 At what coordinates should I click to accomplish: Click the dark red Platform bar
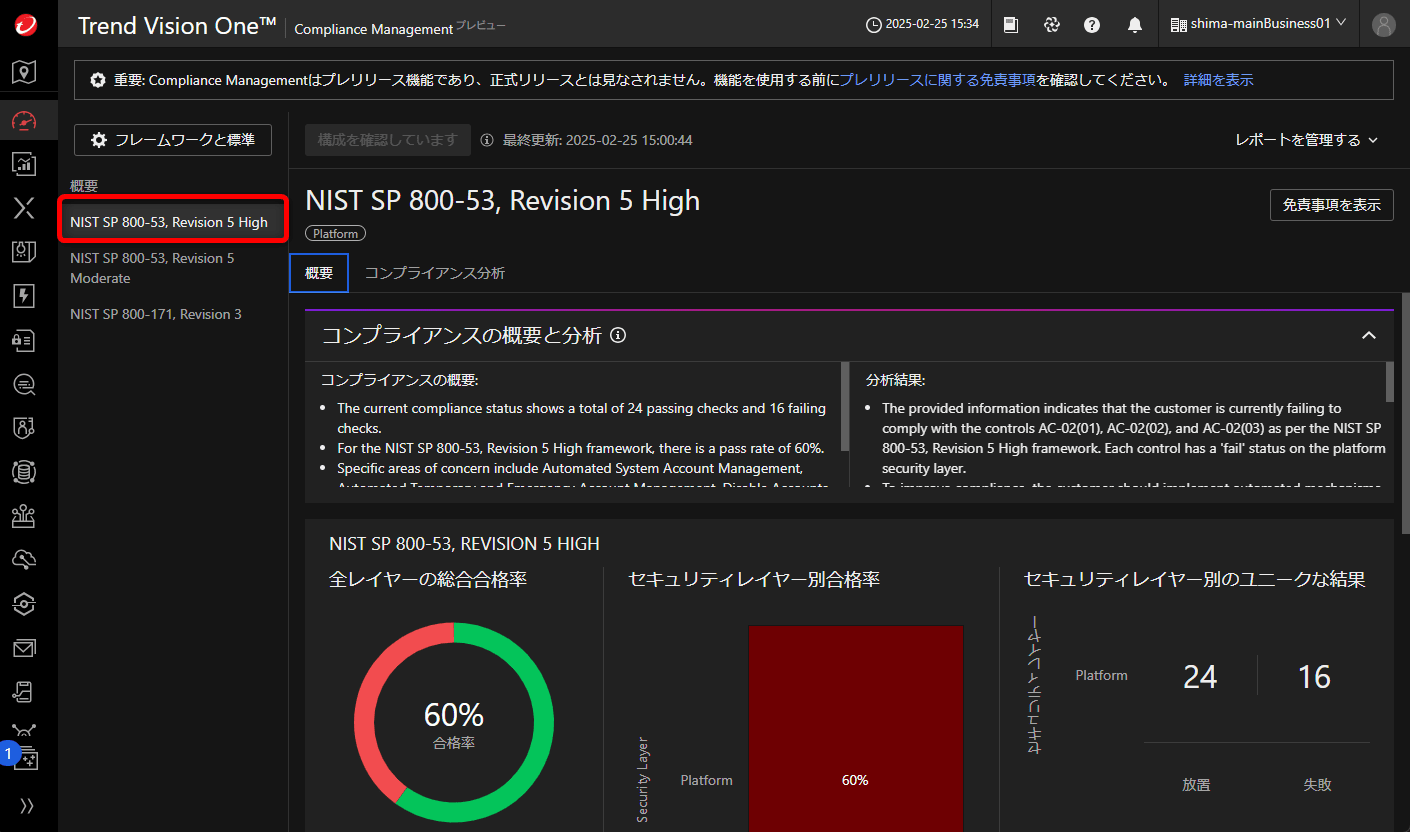click(x=856, y=729)
